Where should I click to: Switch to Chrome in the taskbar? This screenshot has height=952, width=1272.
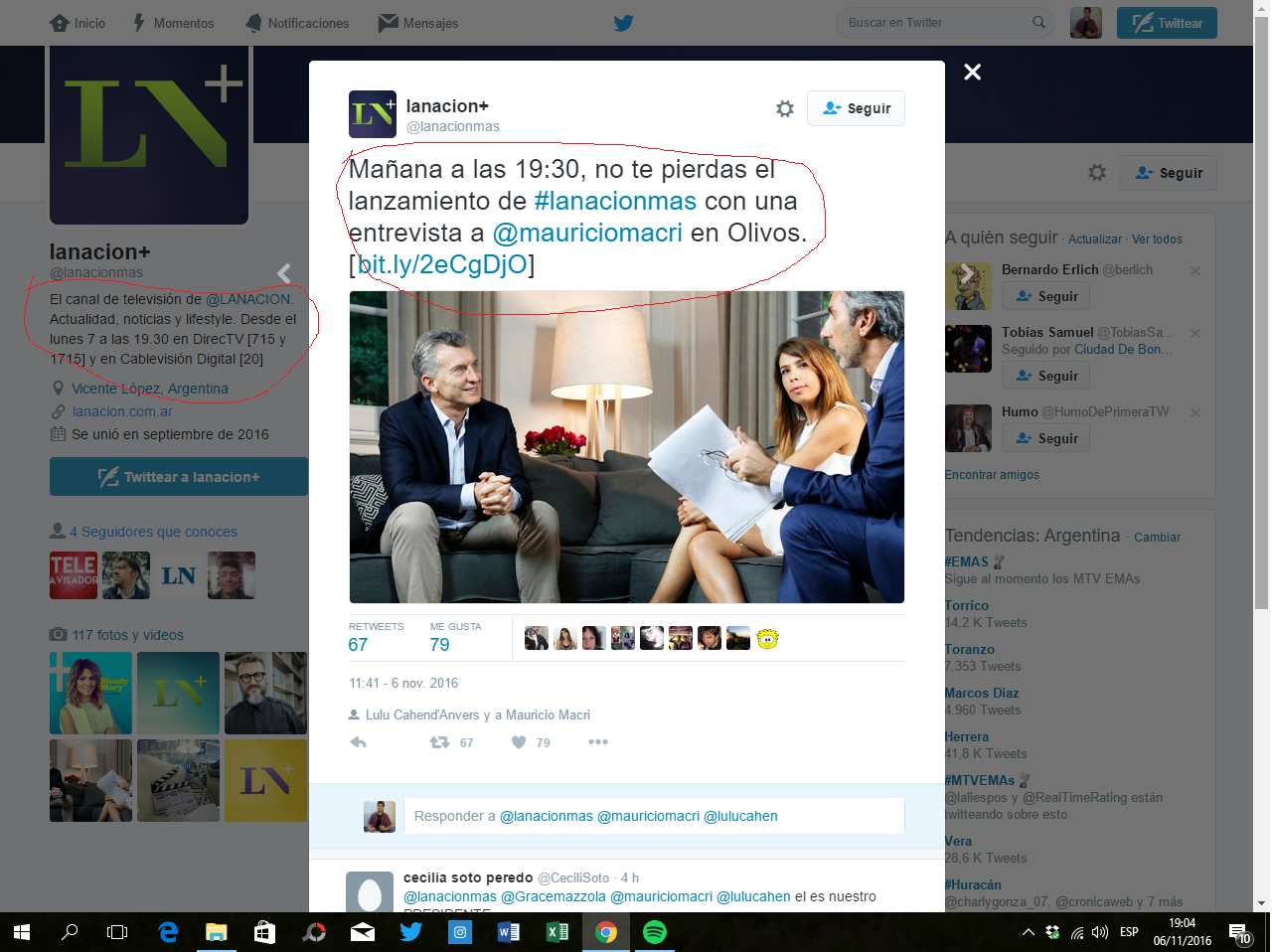click(x=605, y=932)
